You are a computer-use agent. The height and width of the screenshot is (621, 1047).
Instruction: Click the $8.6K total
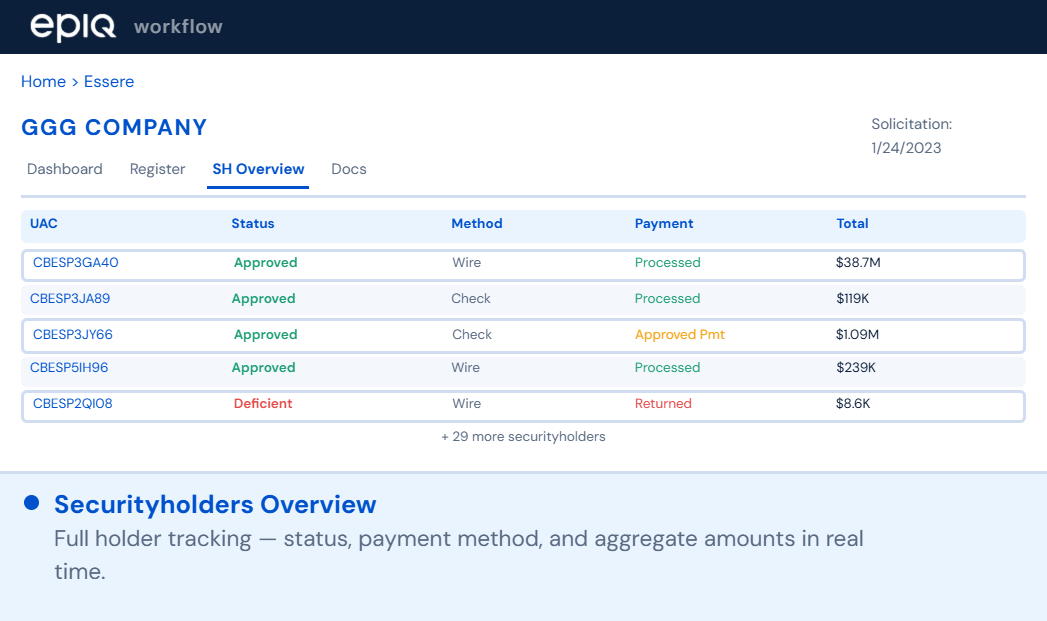[x=853, y=403]
